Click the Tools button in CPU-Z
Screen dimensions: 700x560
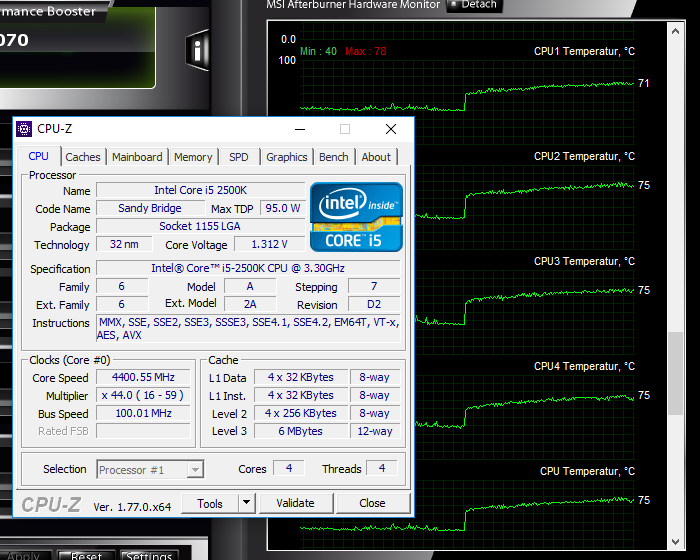(x=210, y=503)
